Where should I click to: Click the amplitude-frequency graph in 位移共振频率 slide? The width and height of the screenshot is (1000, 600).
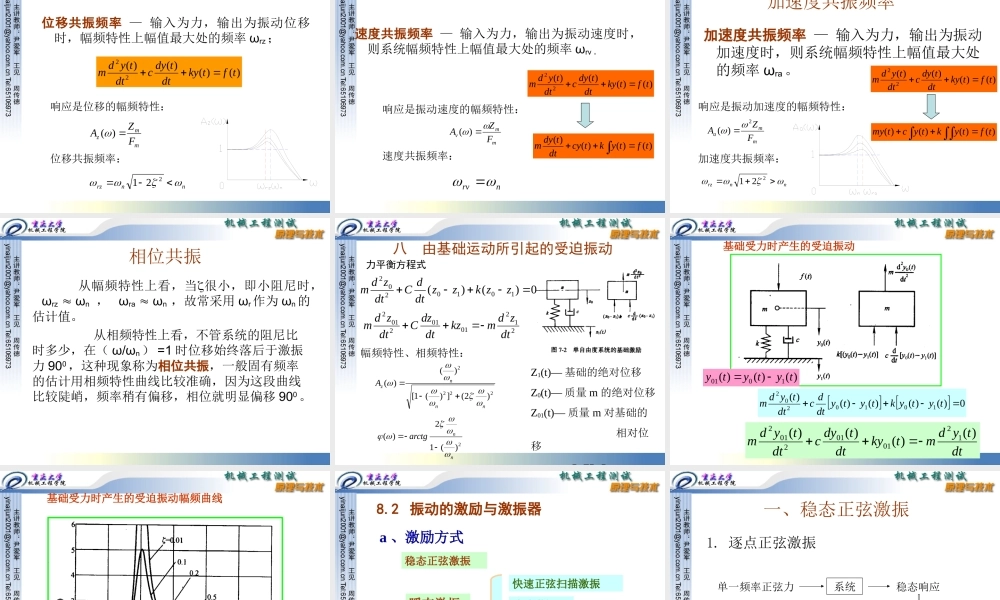click(258, 154)
